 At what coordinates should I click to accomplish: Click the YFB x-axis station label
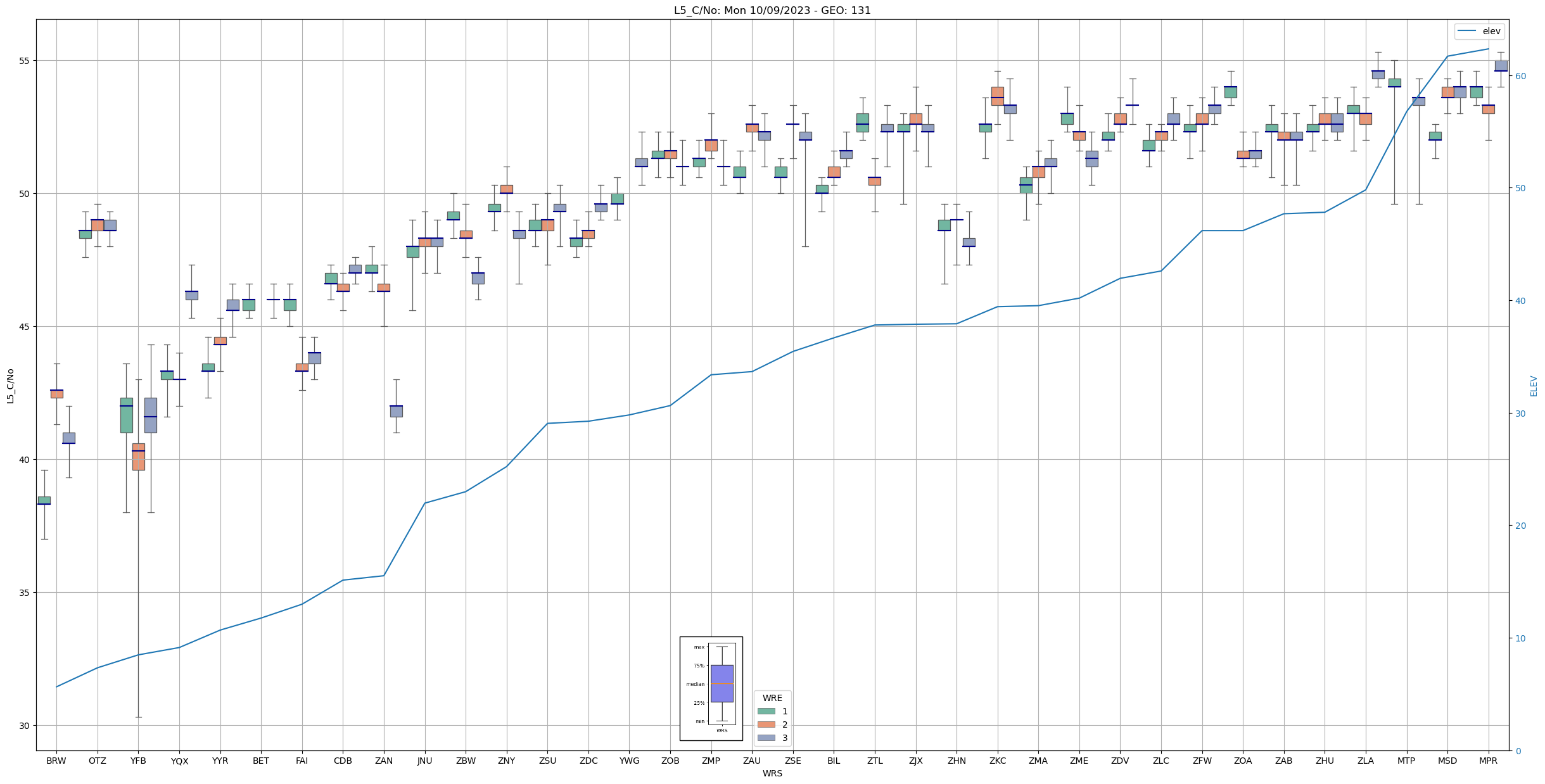pos(138,761)
